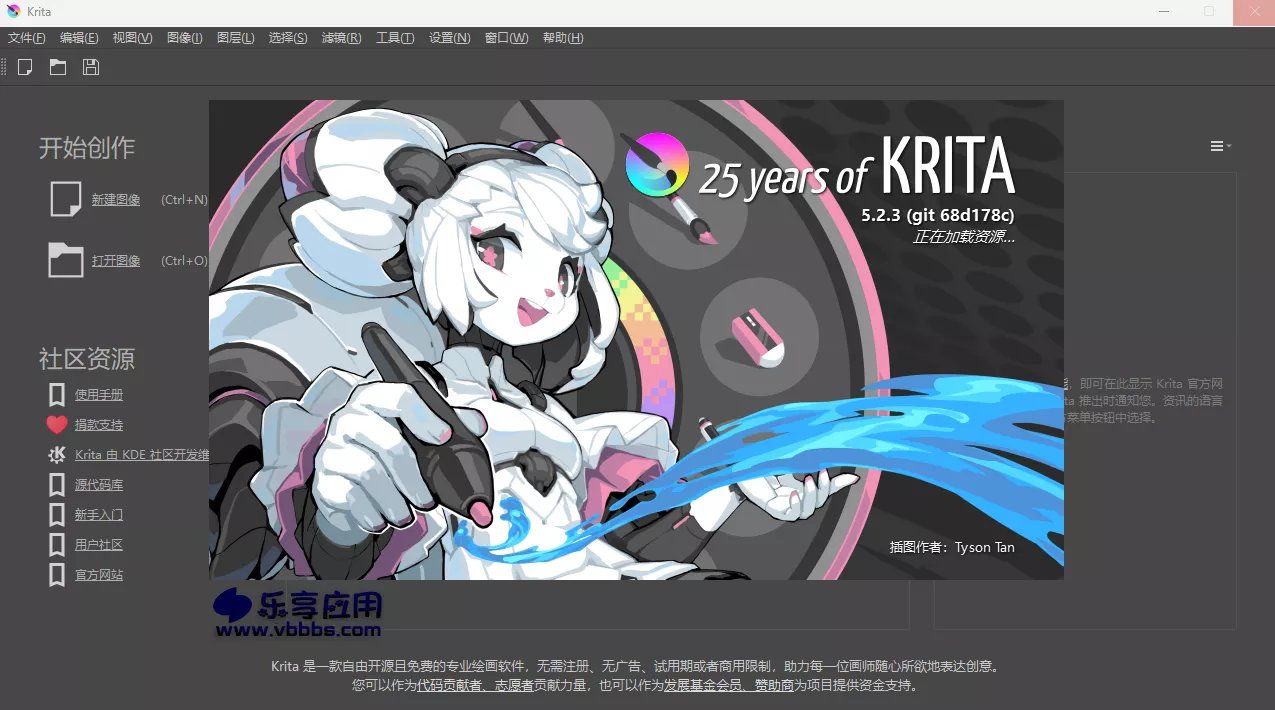
Task: Click the Save icon in the toolbar
Action: click(x=90, y=66)
